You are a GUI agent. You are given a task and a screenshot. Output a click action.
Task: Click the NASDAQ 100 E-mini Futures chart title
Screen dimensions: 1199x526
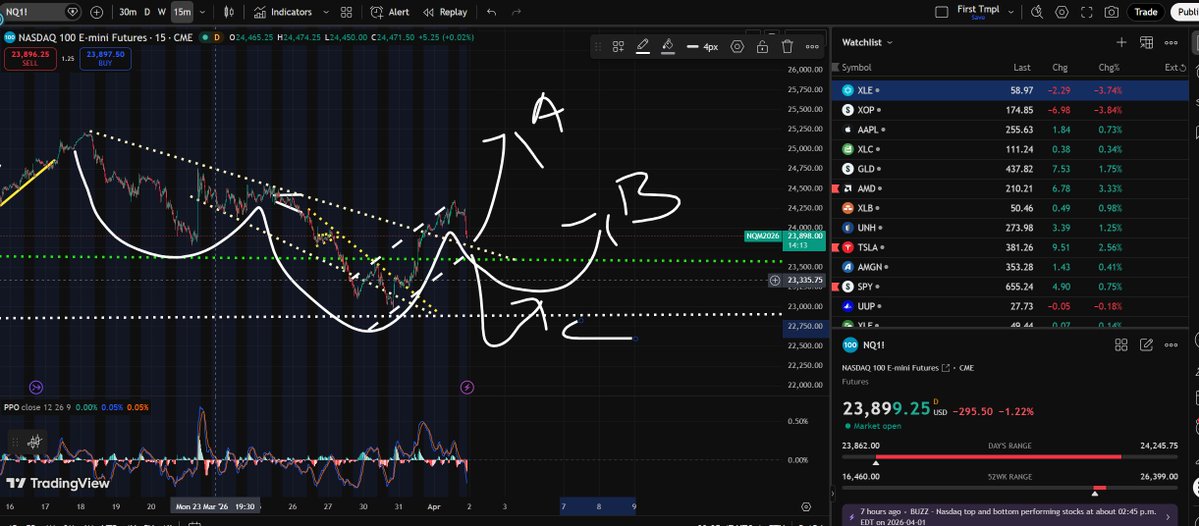(x=106, y=37)
